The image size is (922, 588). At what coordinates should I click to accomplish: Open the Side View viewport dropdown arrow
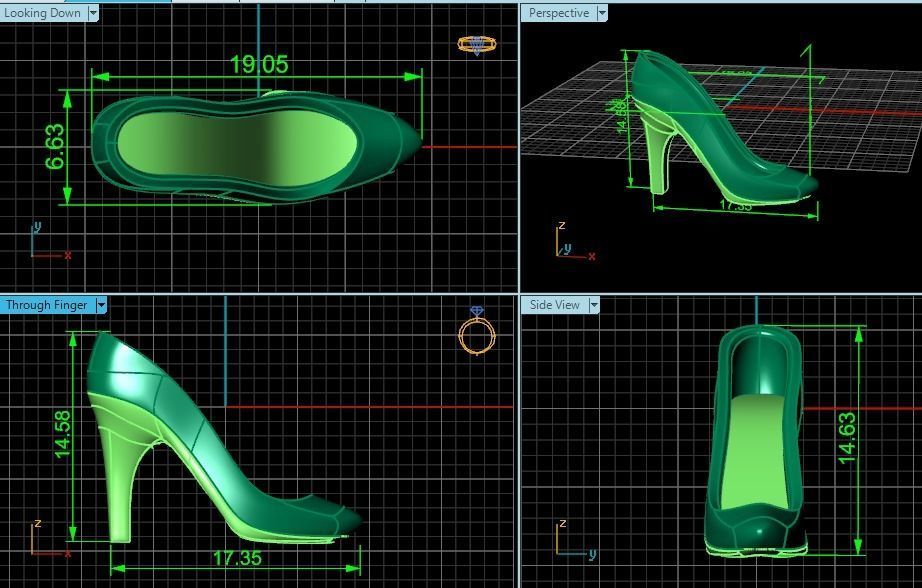click(x=594, y=305)
